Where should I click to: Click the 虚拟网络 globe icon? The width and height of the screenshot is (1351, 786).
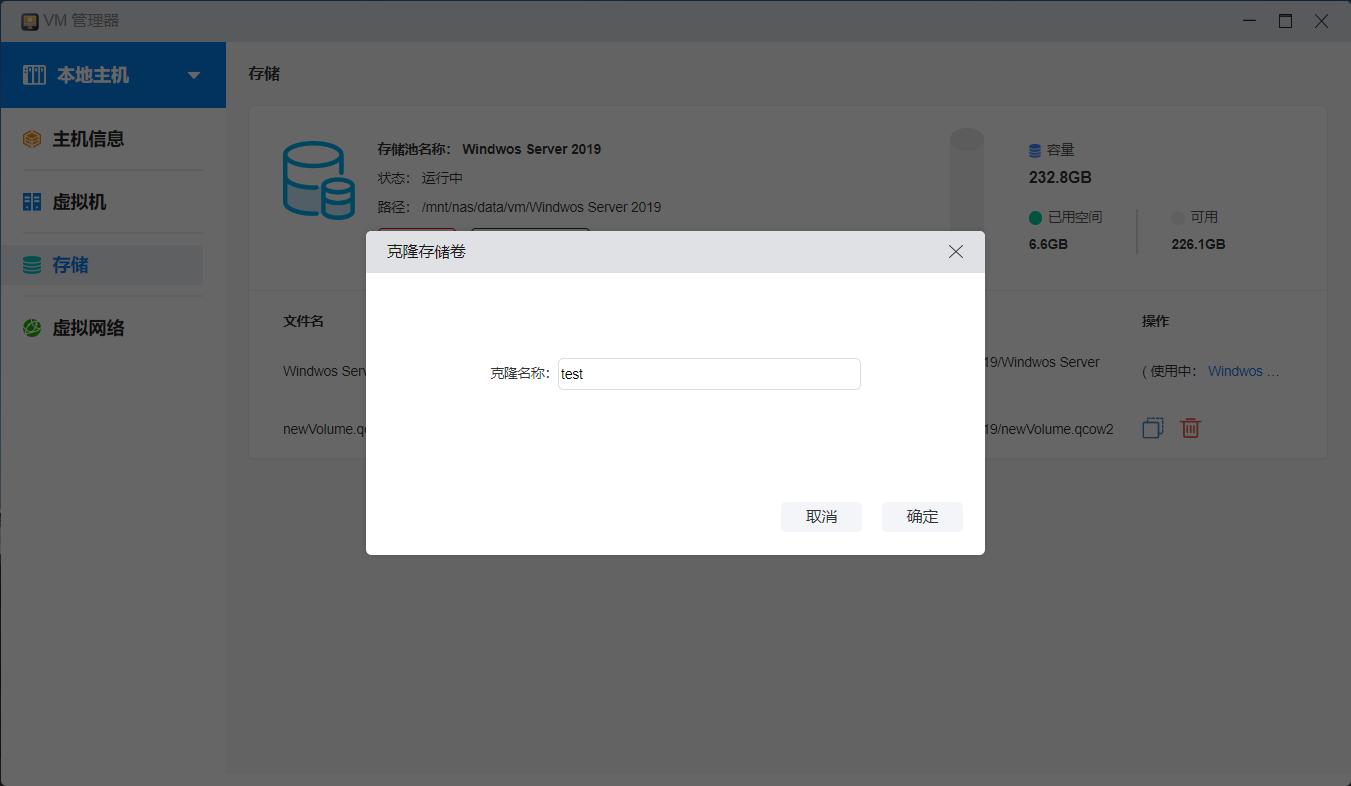[32, 328]
